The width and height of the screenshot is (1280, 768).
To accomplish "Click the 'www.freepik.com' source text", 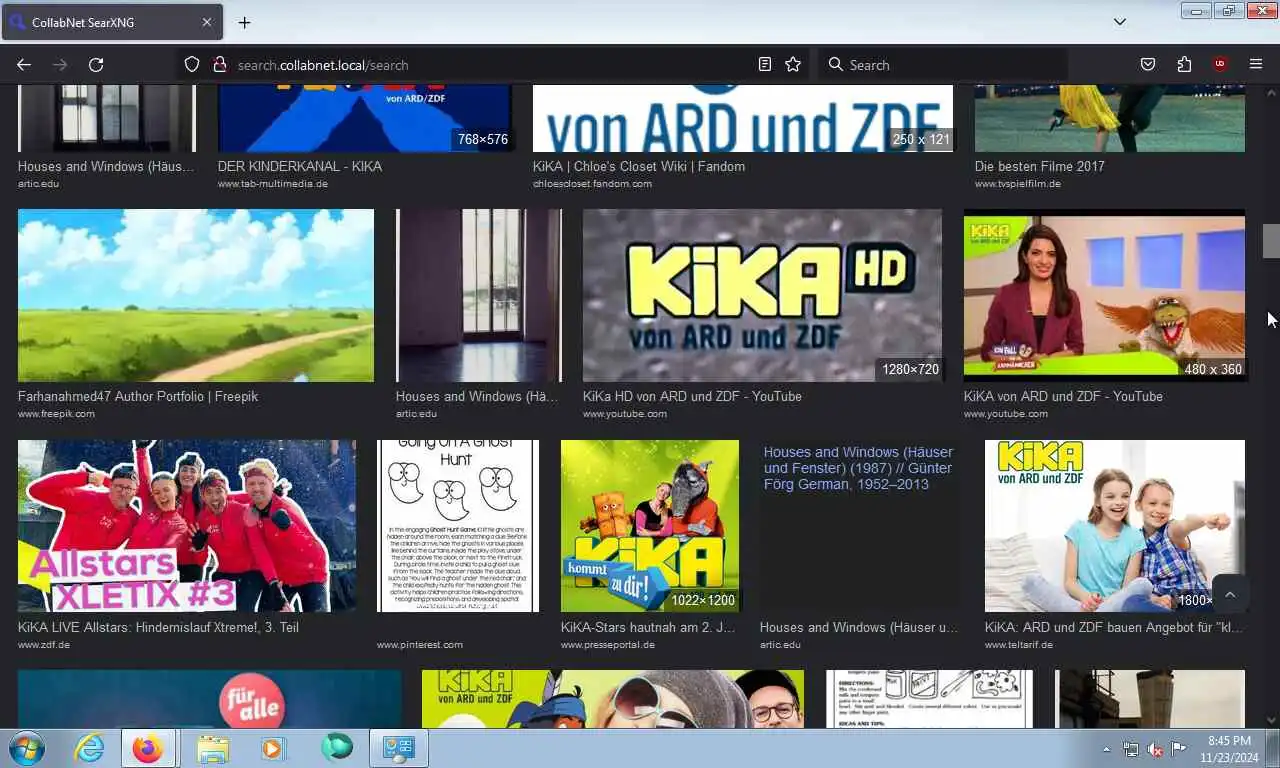I will [x=56, y=414].
